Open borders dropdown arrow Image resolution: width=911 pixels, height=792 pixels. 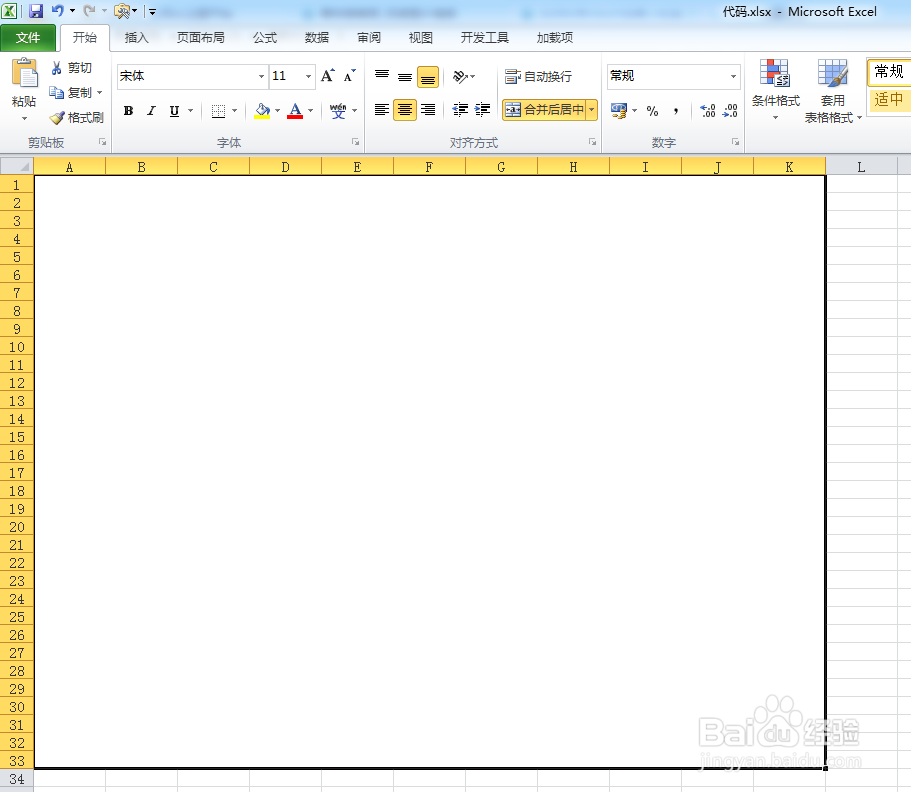point(235,110)
